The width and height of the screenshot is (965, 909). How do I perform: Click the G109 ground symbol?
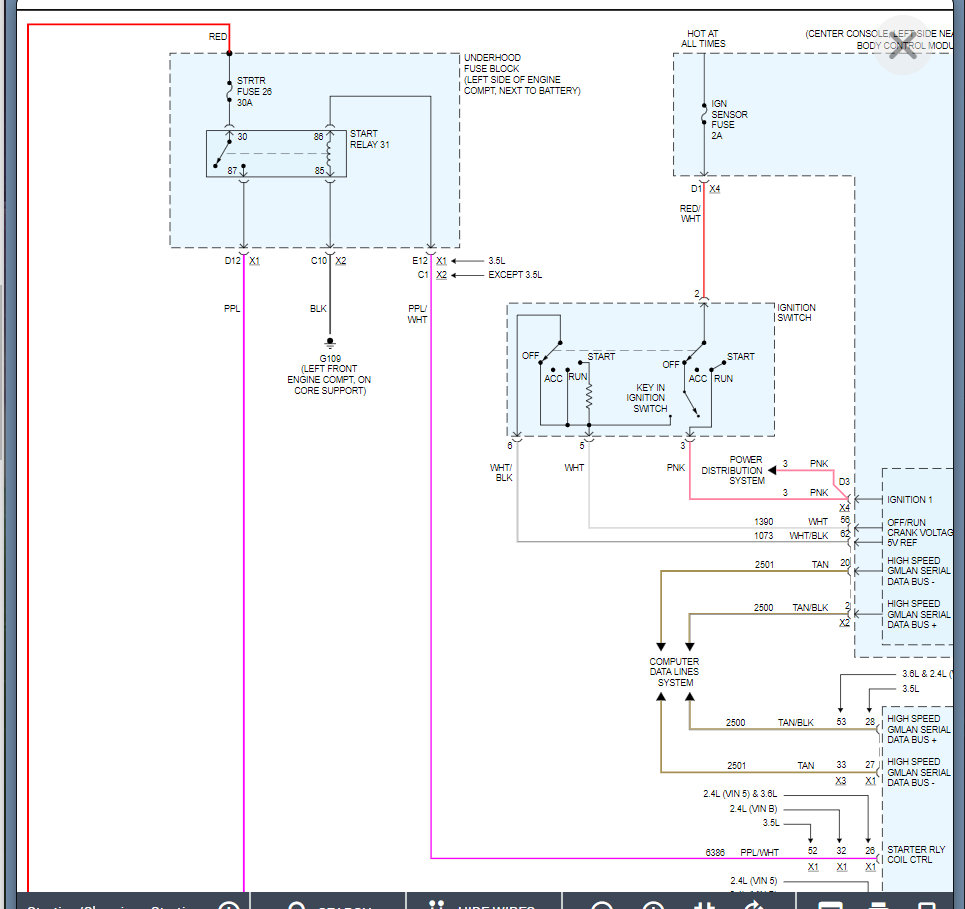(330, 343)
